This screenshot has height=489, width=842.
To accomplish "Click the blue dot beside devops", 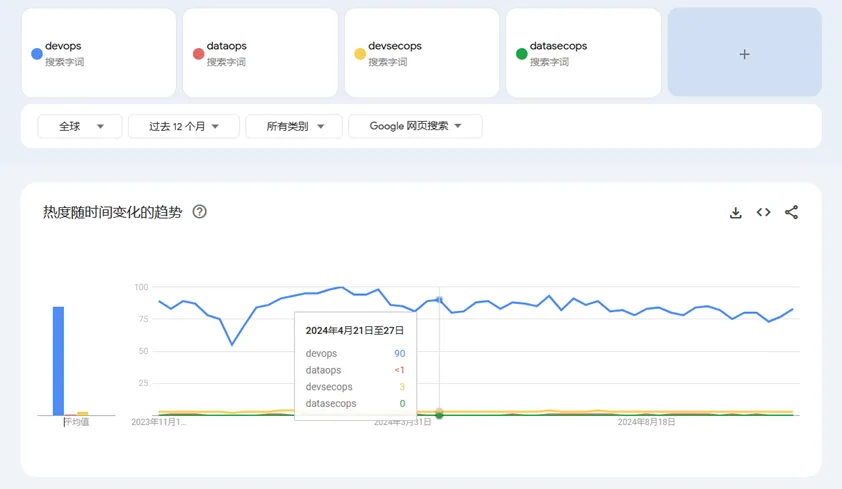I will tap(37, 54).
